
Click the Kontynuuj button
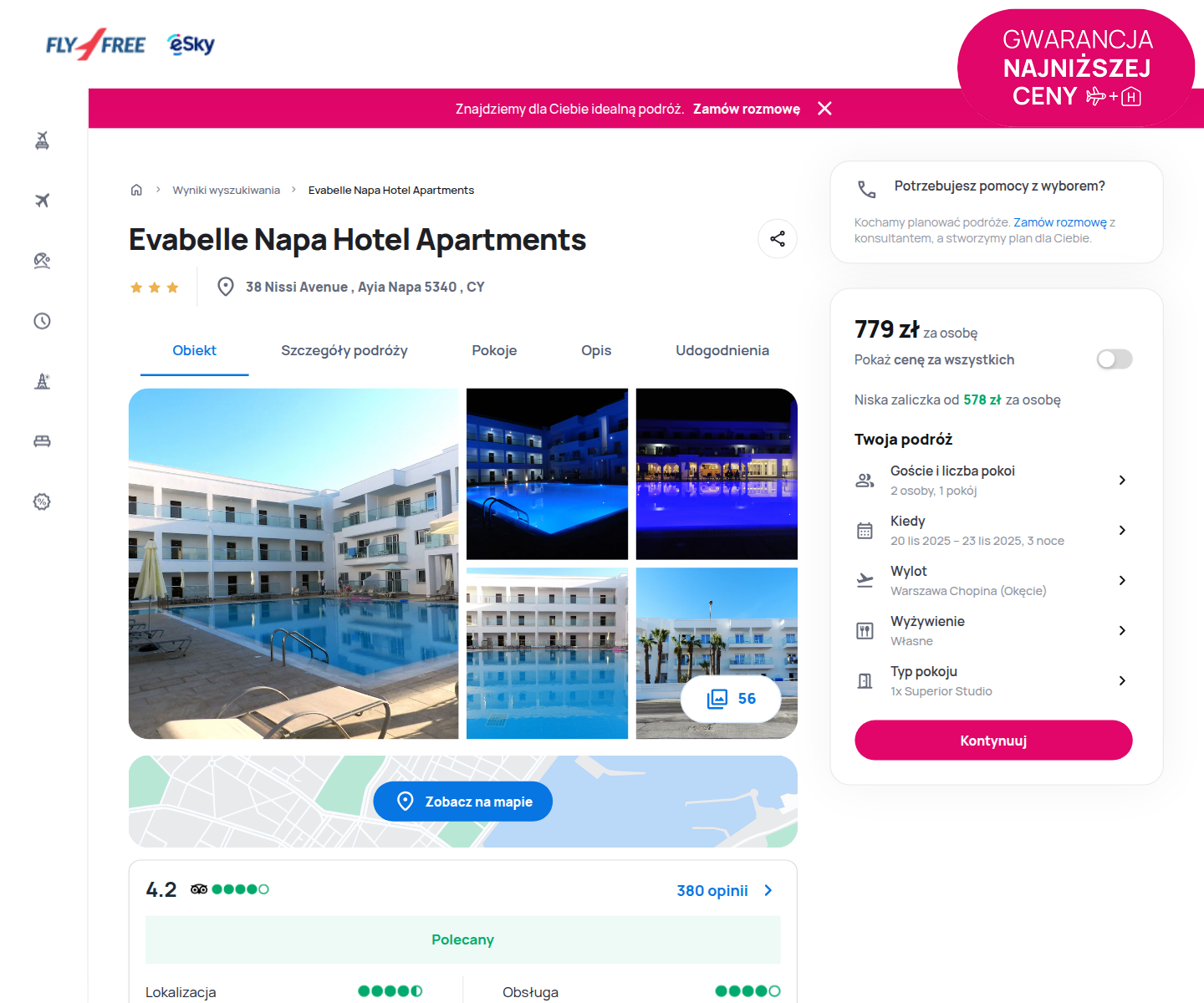993,741
